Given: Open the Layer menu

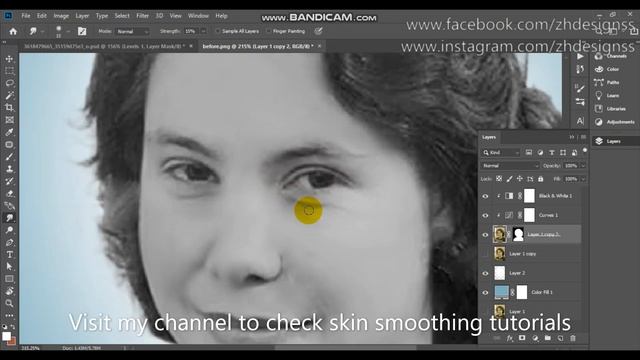Looking at the screenshot, I should point(82,16).
